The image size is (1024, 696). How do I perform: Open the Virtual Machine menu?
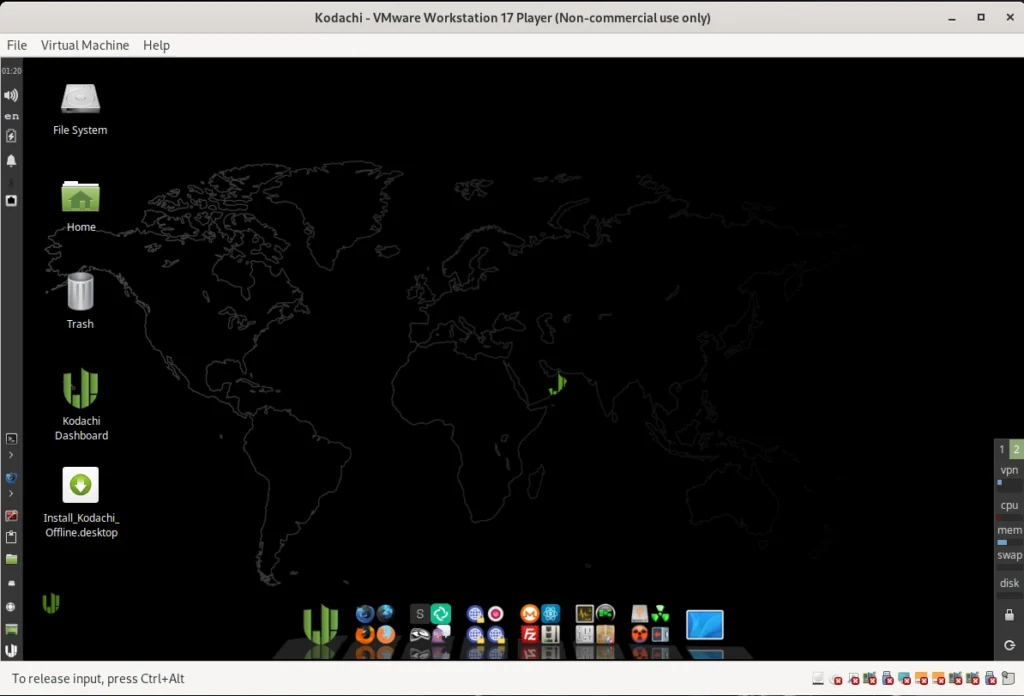(85, 45)
